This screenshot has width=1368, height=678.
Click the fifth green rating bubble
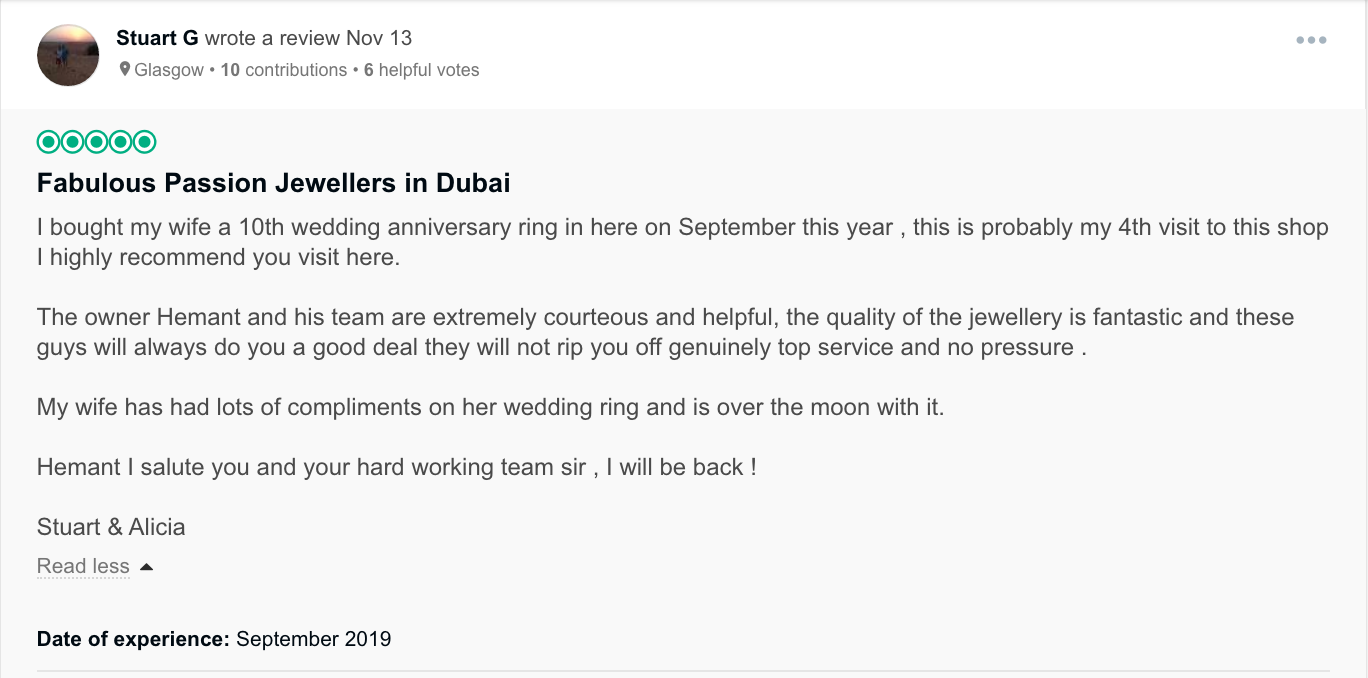(145, 142)
